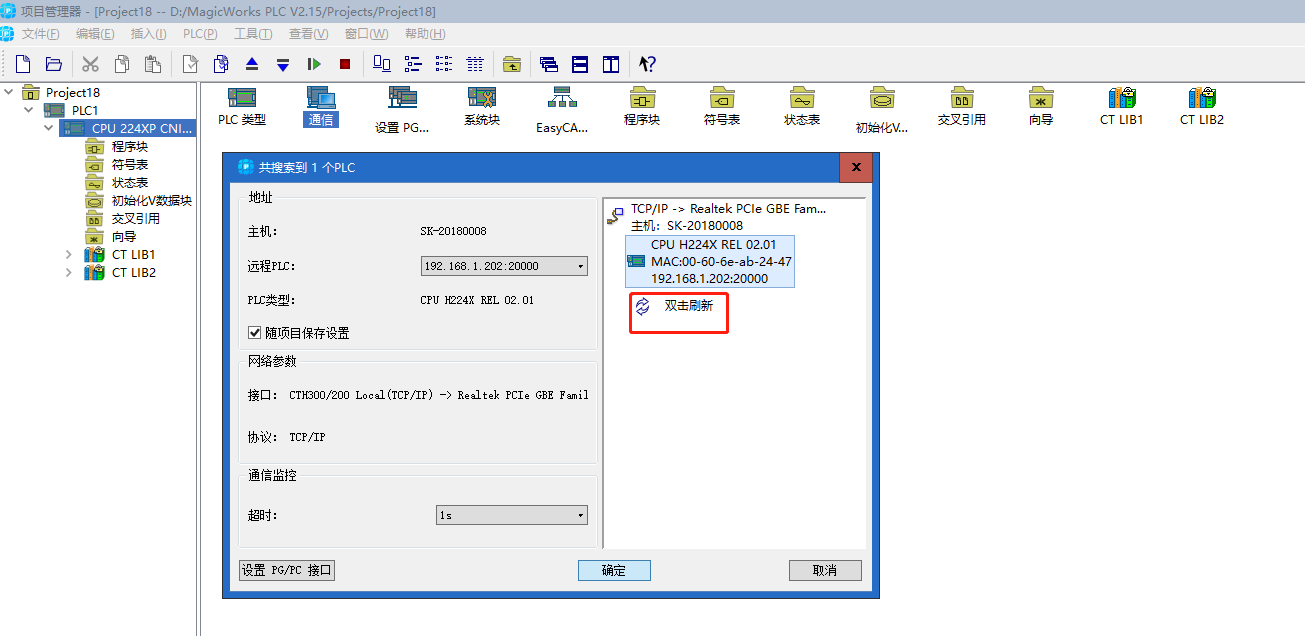This screenshot has width=1305, height=636.
Task: Open the 文件(F) menu
Action: coord(41,34)
